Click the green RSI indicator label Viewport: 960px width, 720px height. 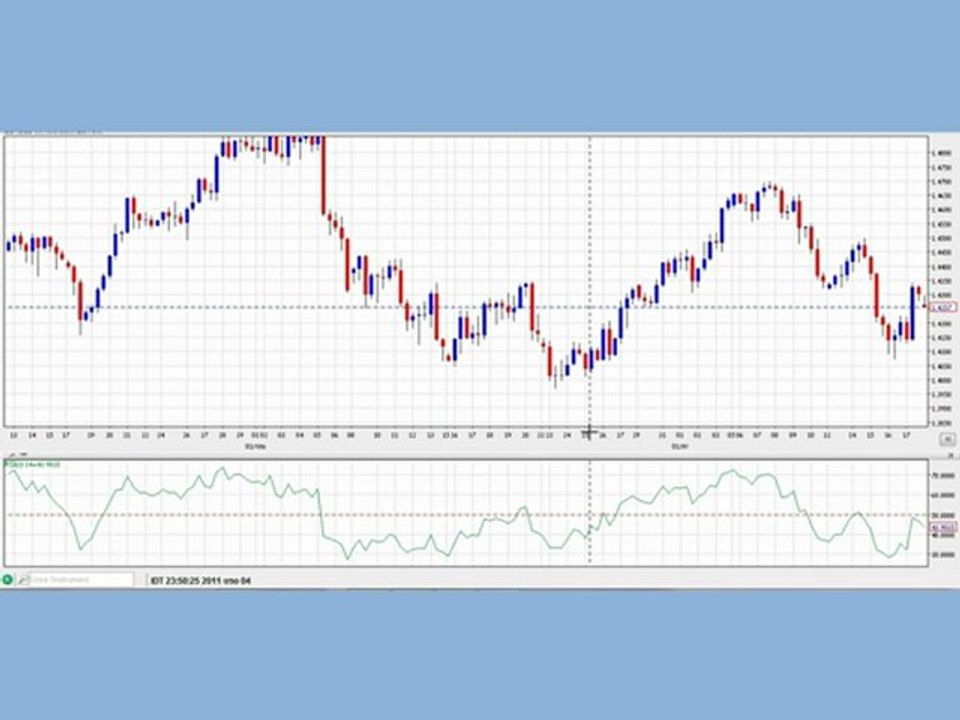pyautogui.click(x=34, y=466)
